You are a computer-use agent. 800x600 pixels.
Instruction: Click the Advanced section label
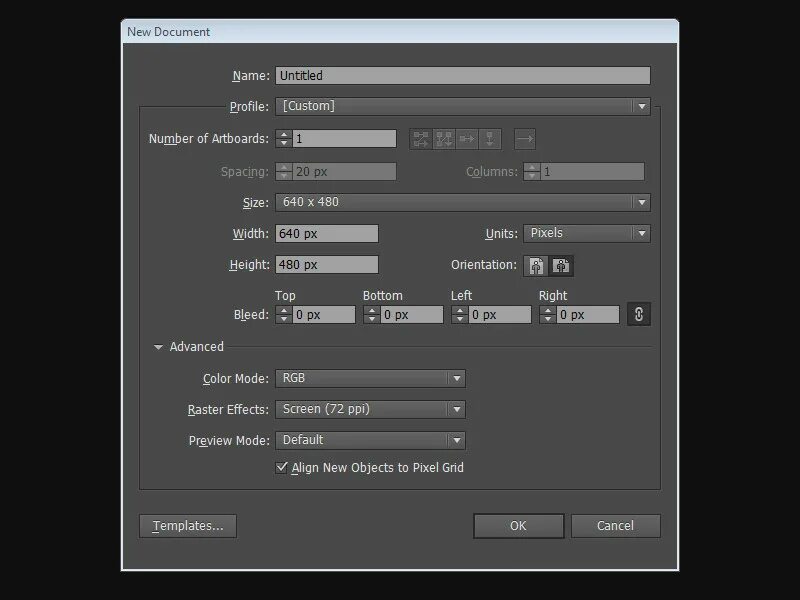pos(196,346)
